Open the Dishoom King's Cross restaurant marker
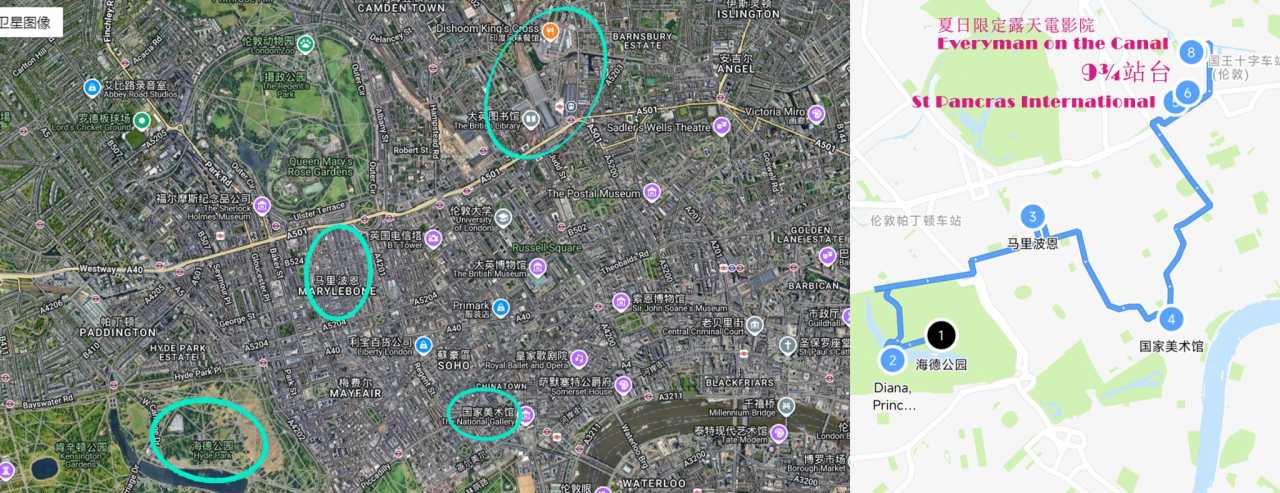 point(552,29)
